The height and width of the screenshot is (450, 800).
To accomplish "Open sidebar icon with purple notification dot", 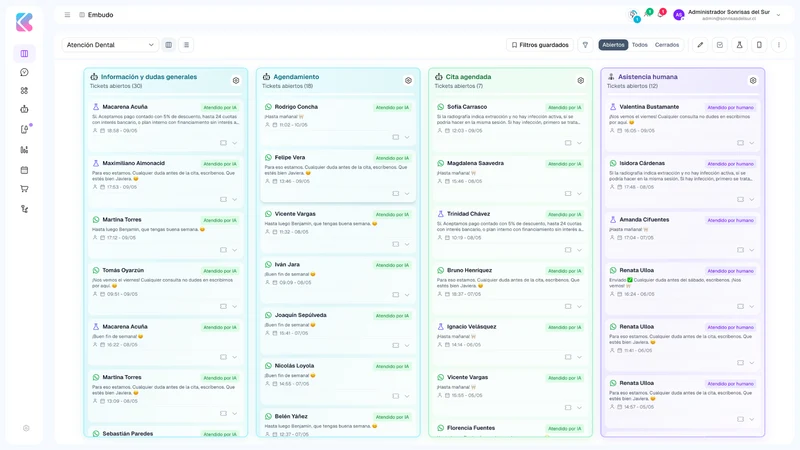I will point(25,129).
